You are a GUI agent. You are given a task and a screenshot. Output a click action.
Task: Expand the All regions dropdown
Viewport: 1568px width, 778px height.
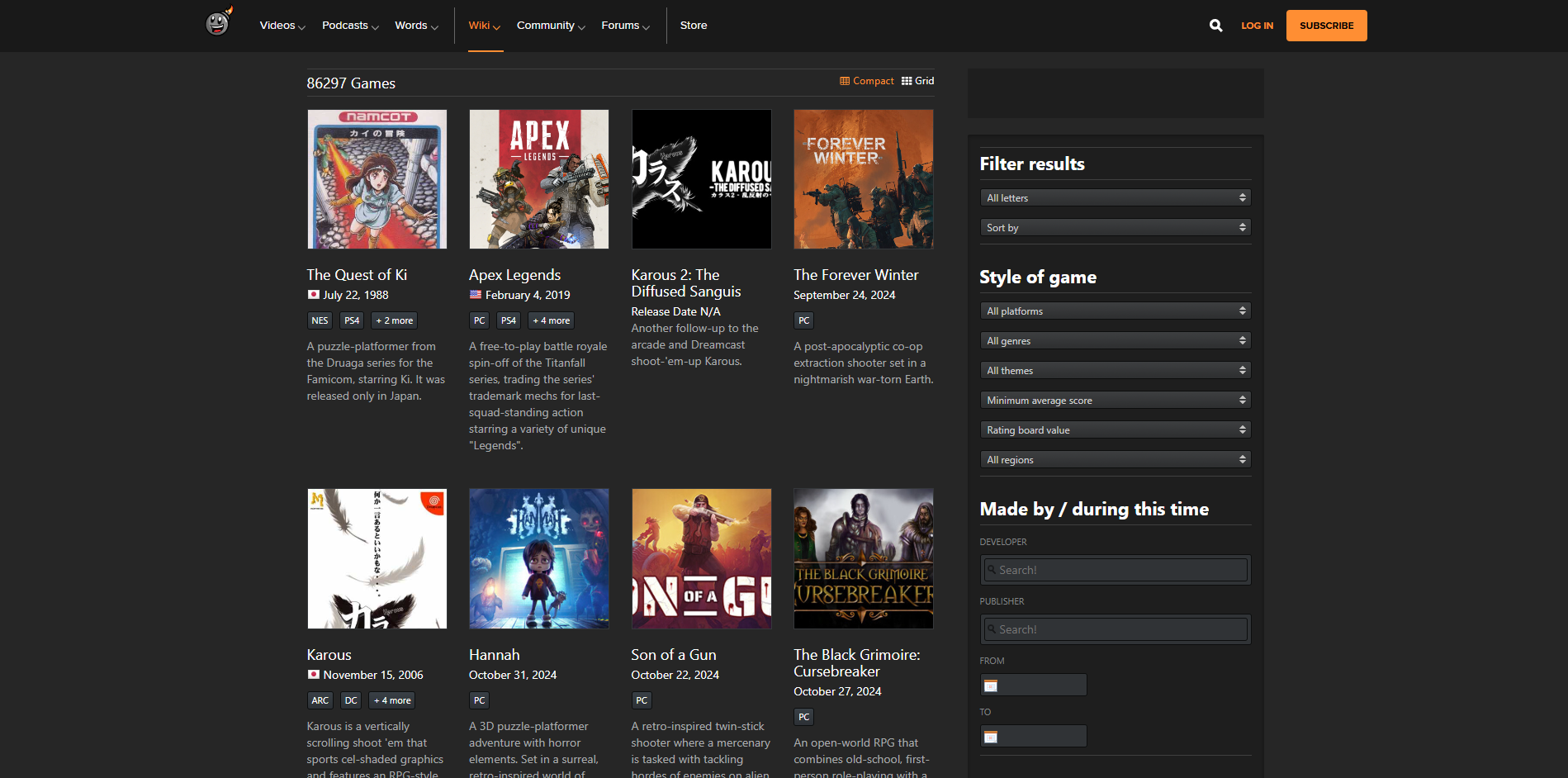[1116, 460]
